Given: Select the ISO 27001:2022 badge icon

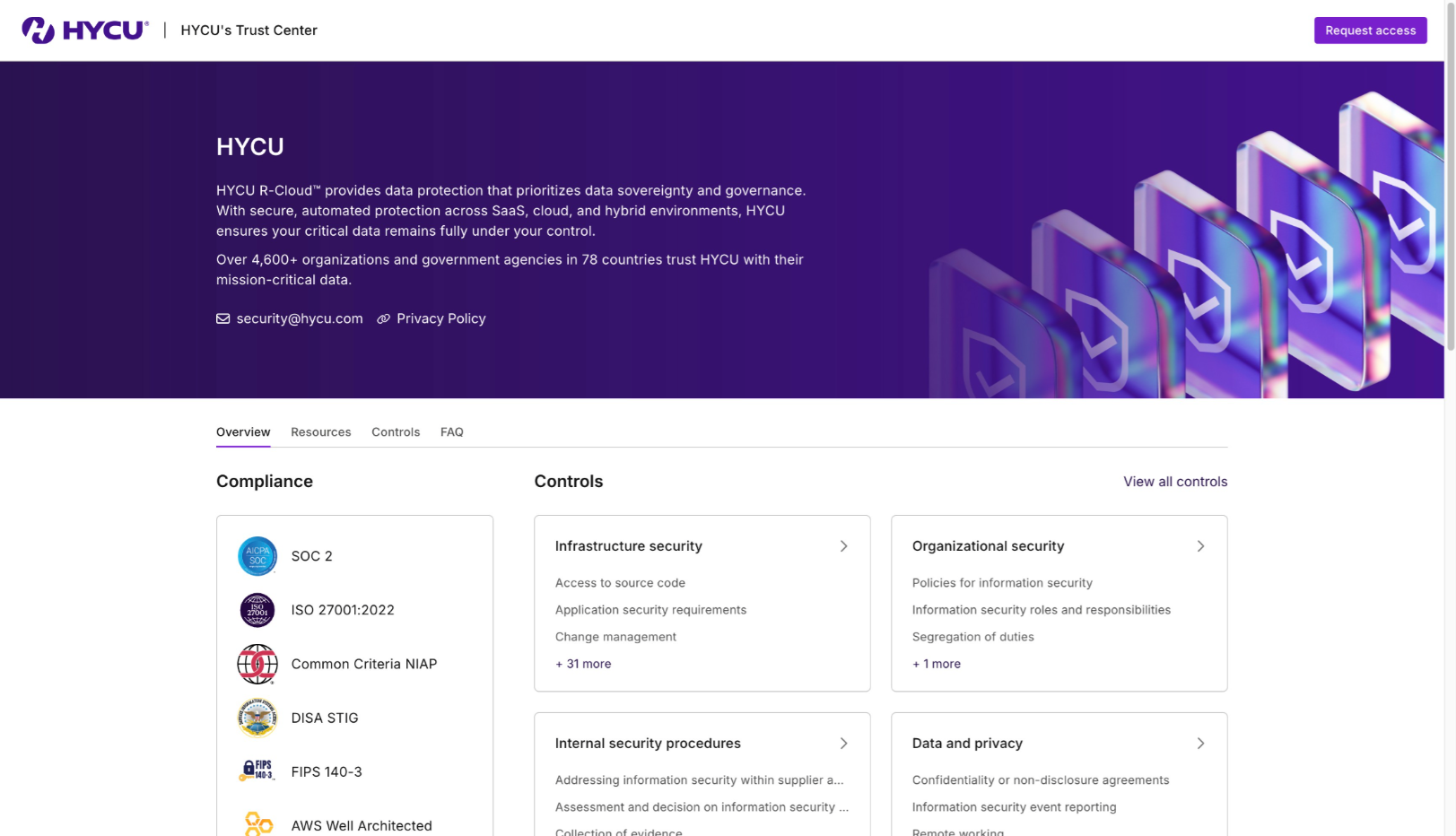Looking at the screenshot, I should (x=257, y=610).
